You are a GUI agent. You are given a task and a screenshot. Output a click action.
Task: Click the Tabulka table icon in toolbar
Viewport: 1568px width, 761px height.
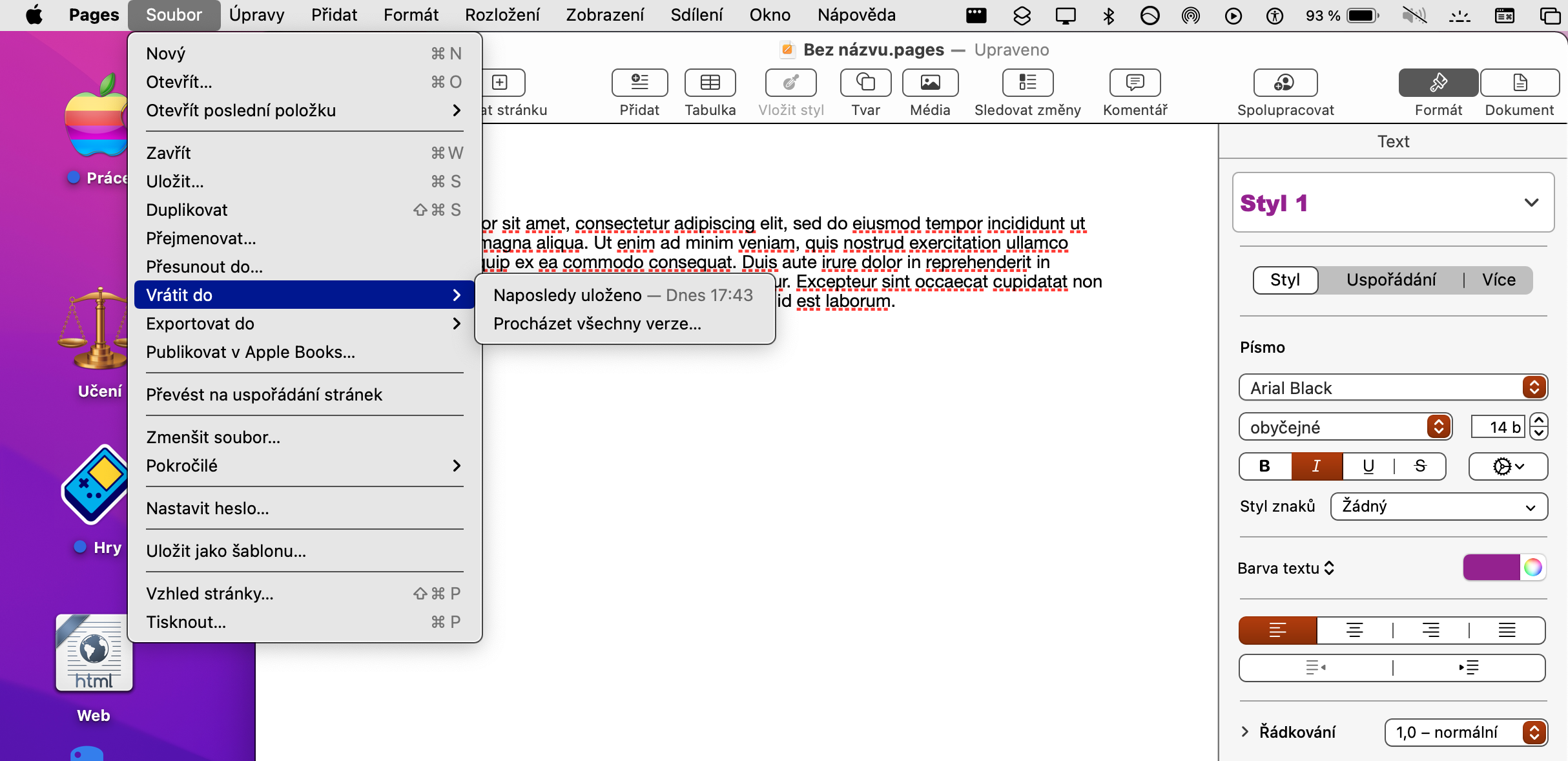(x=710, y=83)
